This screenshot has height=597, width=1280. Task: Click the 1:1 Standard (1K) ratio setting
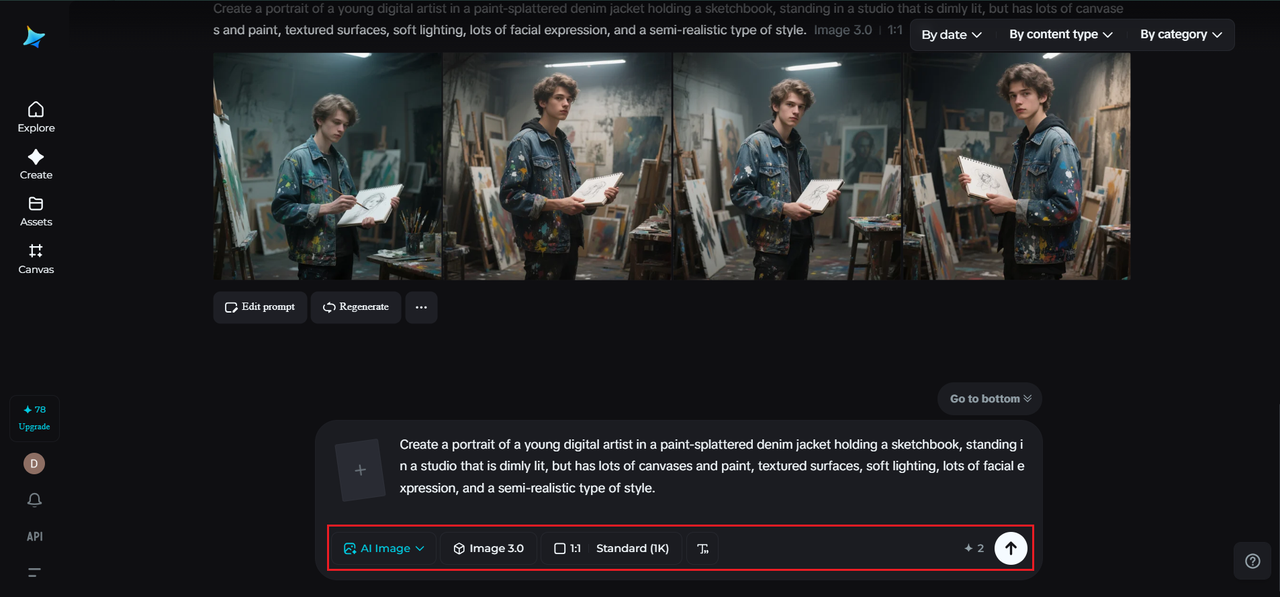coord(612,548)
